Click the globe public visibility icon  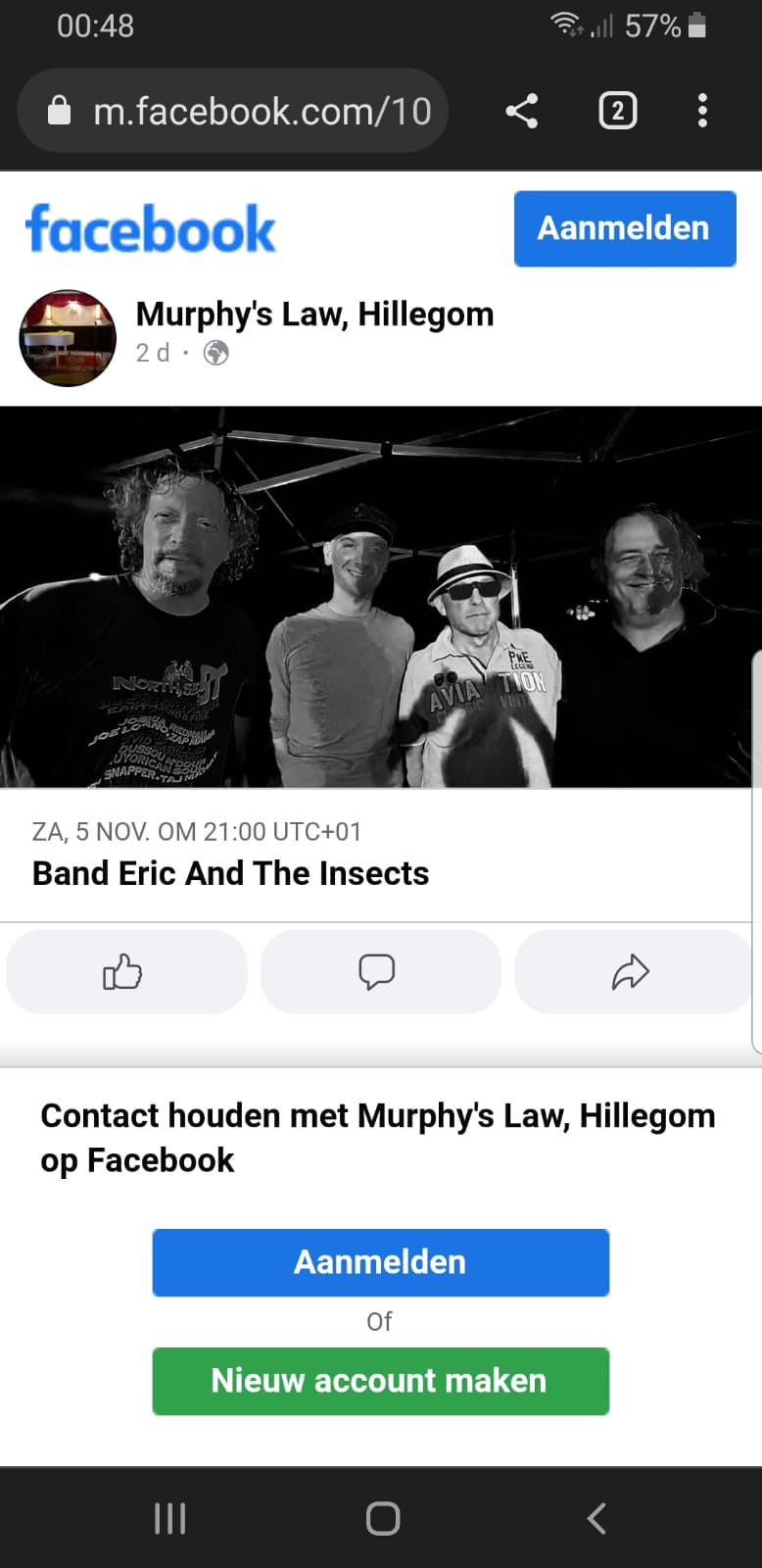[216, 353]
